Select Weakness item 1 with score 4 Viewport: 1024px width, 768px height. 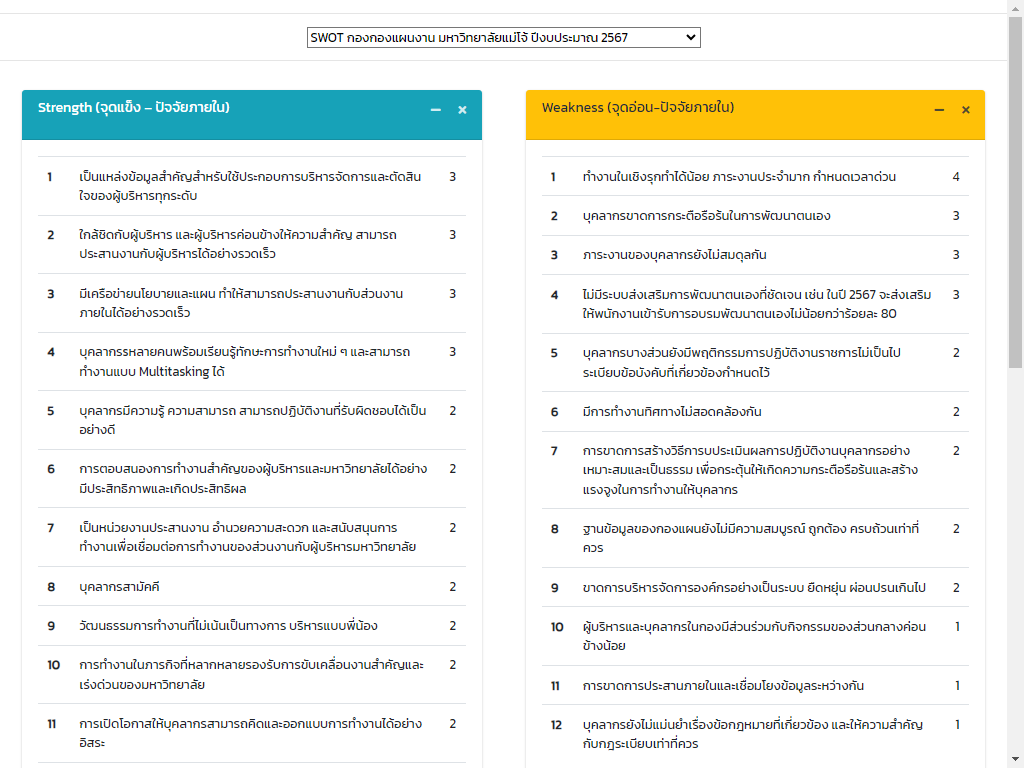(739, 177)
